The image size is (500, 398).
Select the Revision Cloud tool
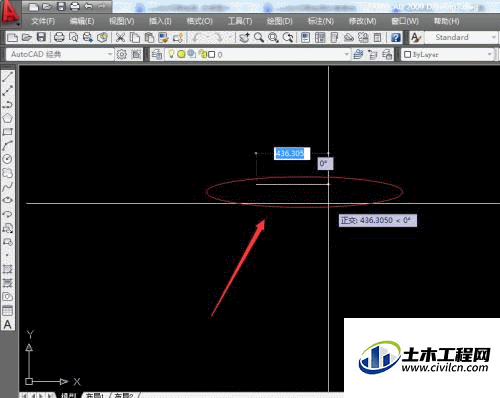tap(8, 173)
